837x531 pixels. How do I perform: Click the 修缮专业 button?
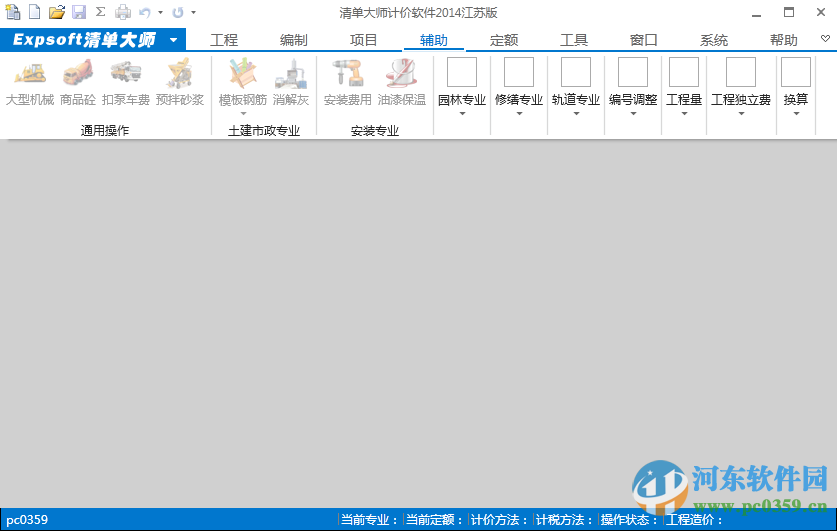pos(519,83)
